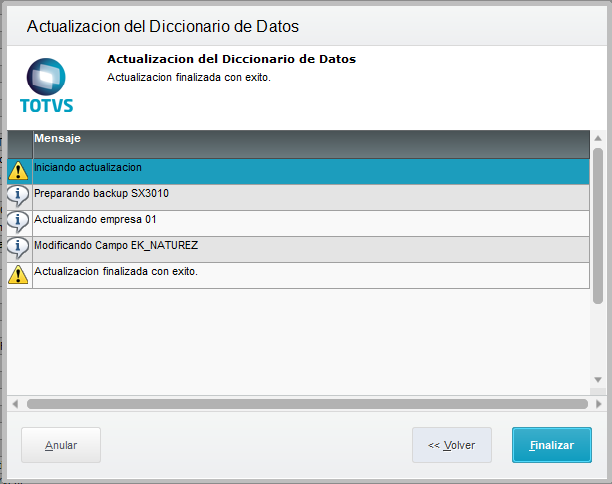Select the Modificando Campo EK_NATUREZ row

(x=298, y=249)
